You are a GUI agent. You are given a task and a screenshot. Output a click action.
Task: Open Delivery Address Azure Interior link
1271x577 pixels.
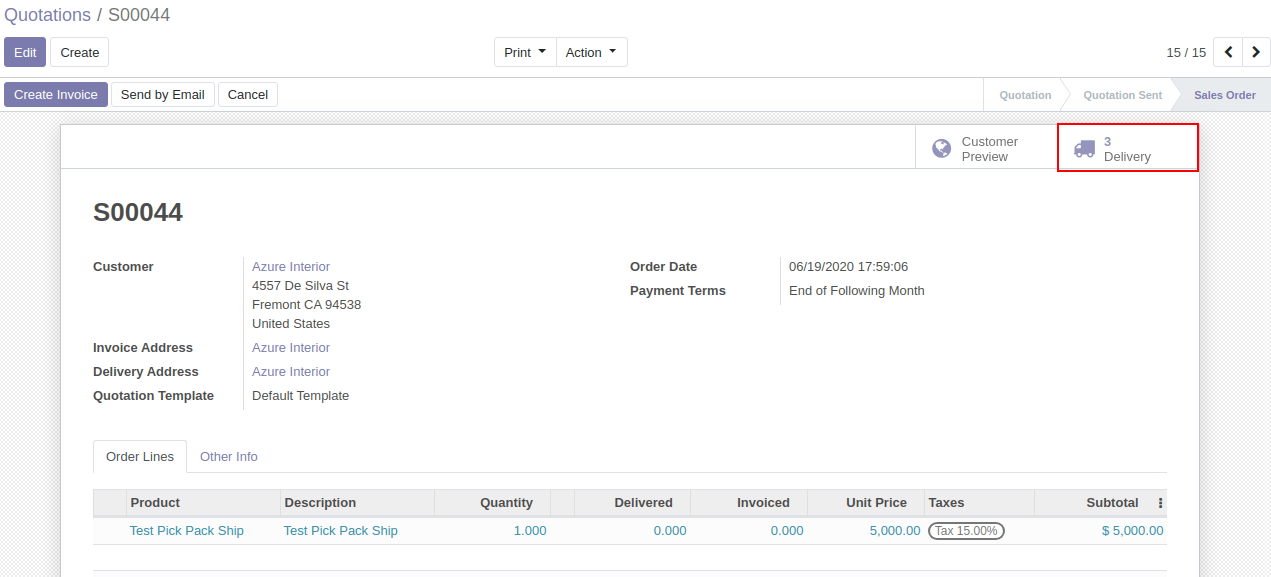click(291, 372)
